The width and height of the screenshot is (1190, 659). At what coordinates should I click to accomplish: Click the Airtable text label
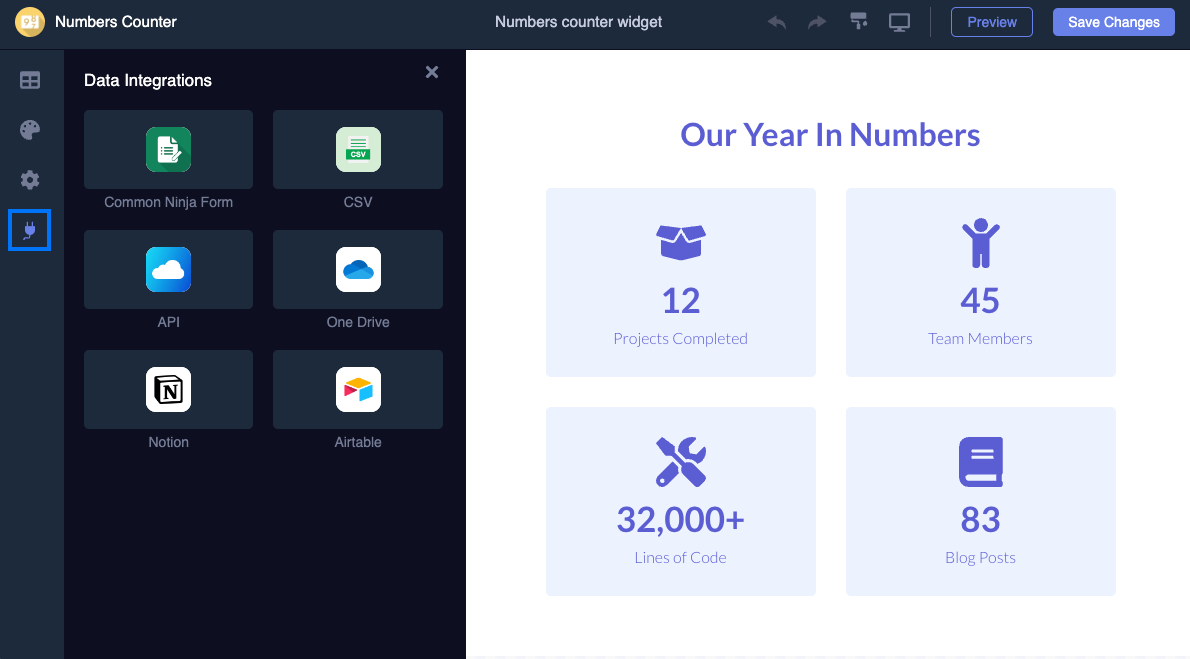[x=358, y=442]
